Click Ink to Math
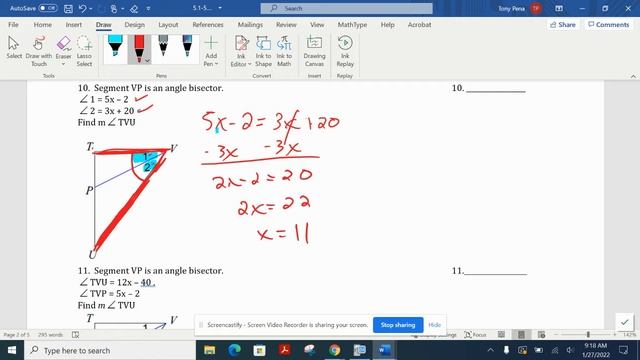Image resolution: width=640 pixels, height=360 pixels. pyautogui.click(x=284, y=51)
